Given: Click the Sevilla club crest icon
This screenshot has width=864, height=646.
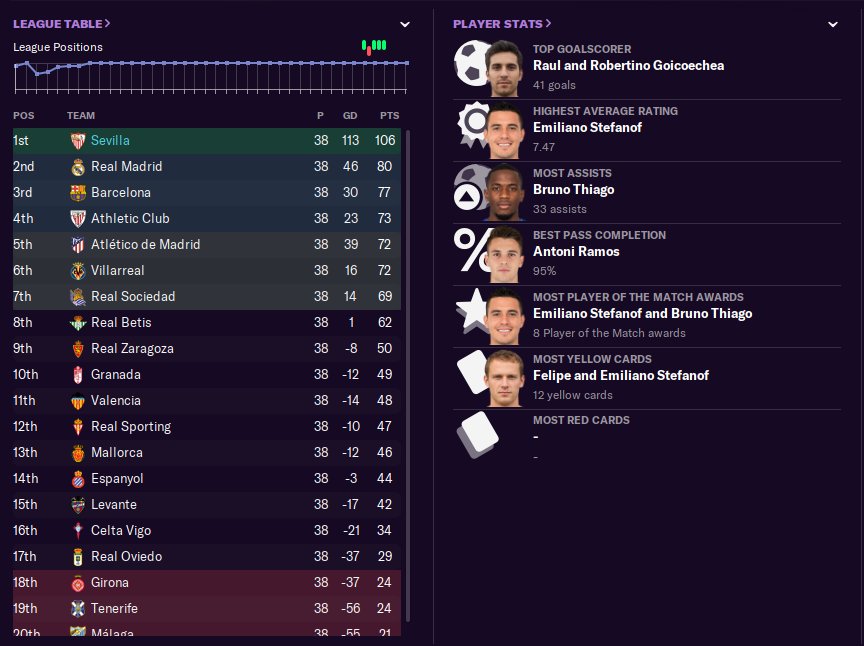Looking at the screenshot, I should coord(78,141).
